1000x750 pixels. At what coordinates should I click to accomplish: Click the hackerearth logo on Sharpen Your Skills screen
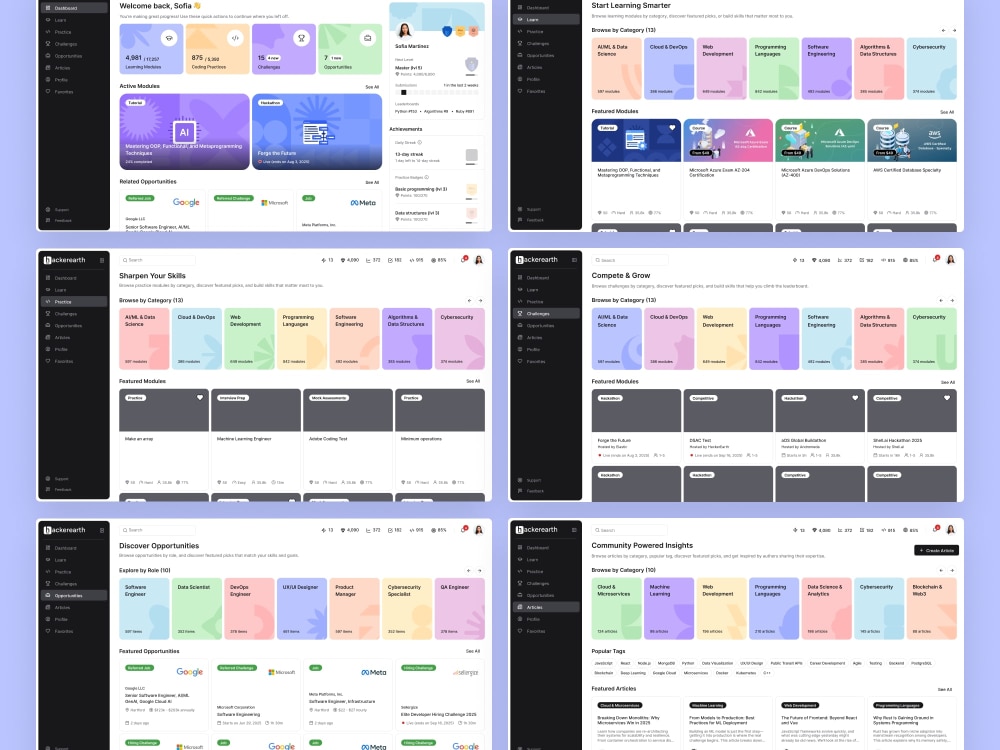[x=64, y=260]
